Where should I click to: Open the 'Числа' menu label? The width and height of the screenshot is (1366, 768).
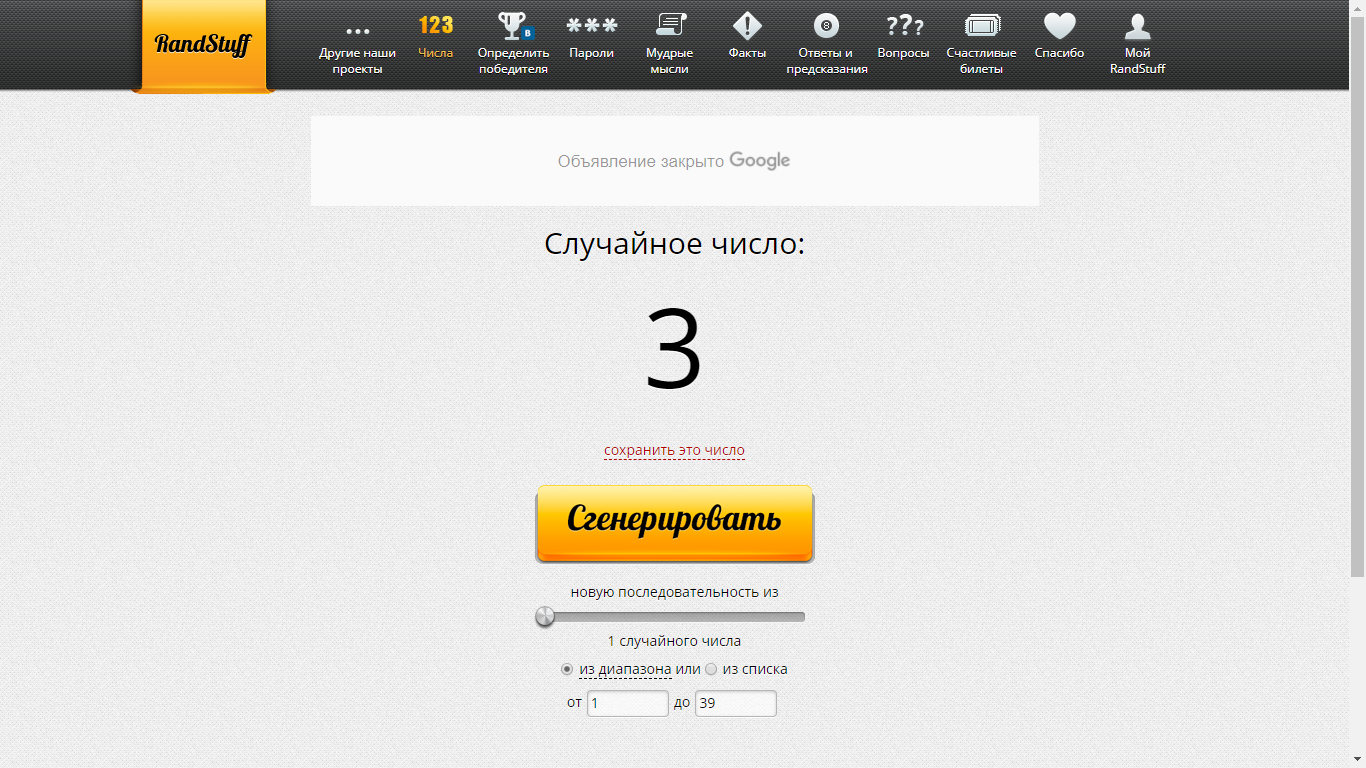pyautogui.click(x=436, y=53)
